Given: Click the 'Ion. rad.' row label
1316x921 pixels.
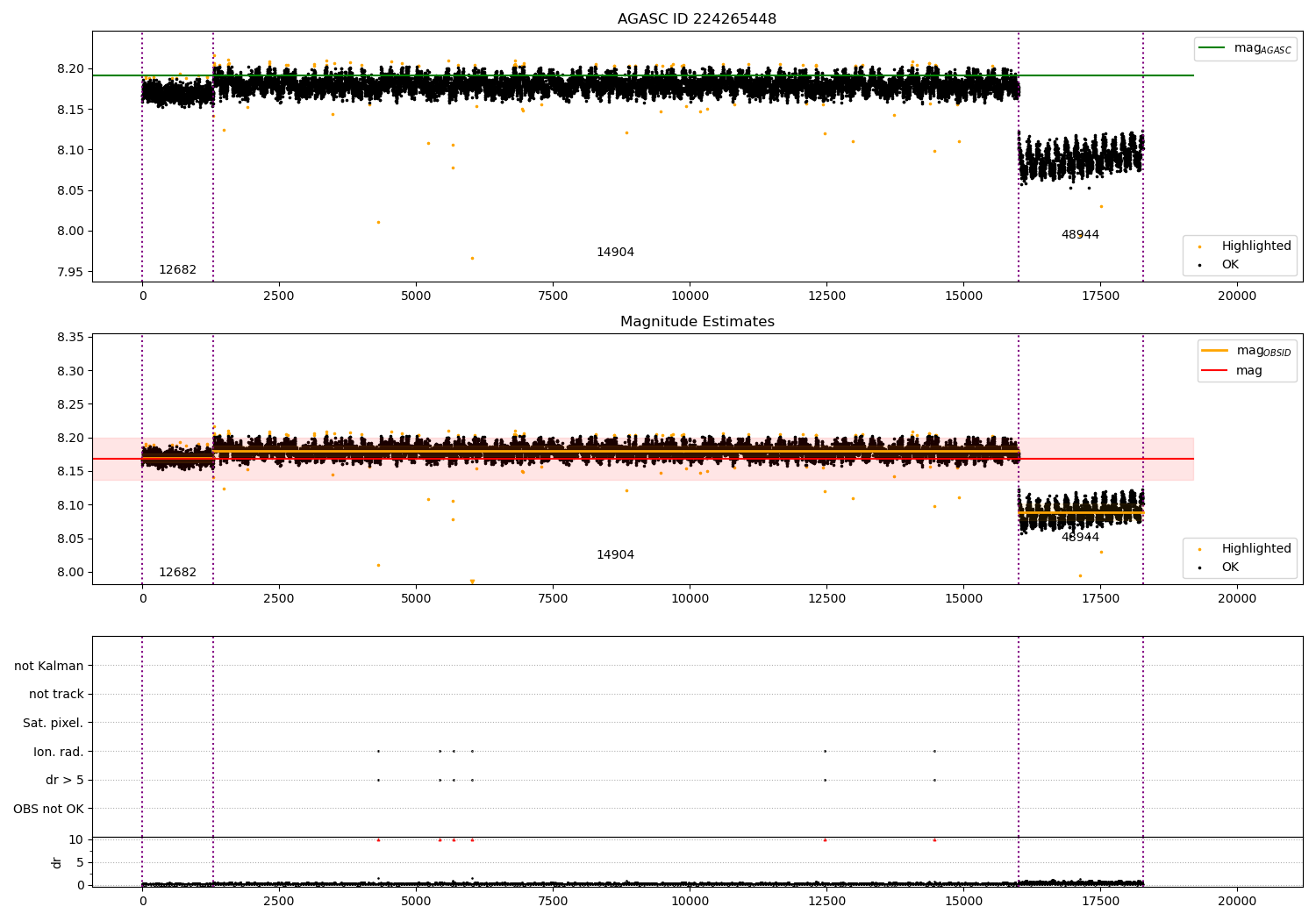Looking at the screenshot, I should point(59,752).
